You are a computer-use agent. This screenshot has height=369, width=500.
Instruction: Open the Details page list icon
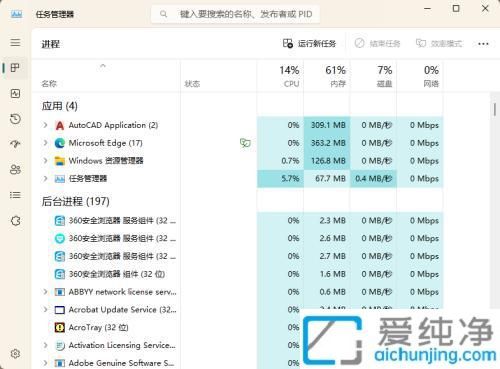click(15, 195)
